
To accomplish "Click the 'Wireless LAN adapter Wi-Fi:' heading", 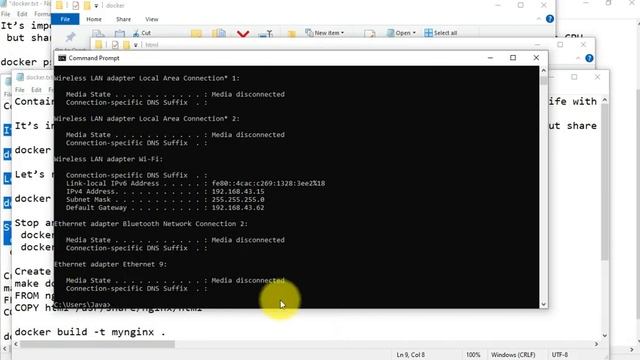I will click(108, 159).
